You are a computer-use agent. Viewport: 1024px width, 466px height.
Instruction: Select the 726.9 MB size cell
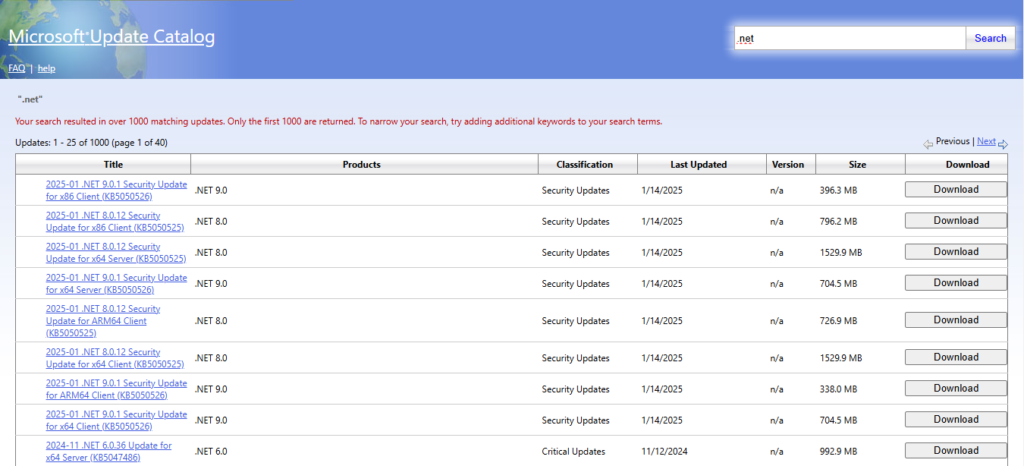click(x=839, y=321)
